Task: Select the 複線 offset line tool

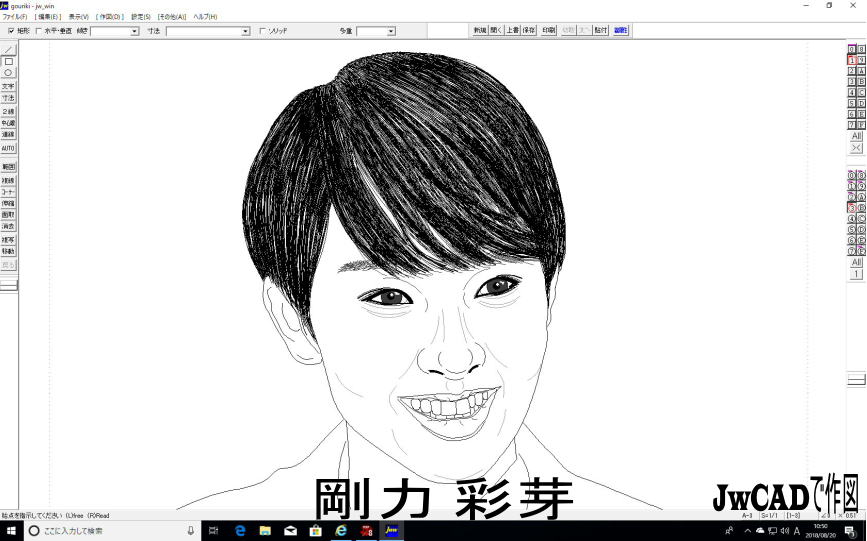Action: tap(8, 180)
